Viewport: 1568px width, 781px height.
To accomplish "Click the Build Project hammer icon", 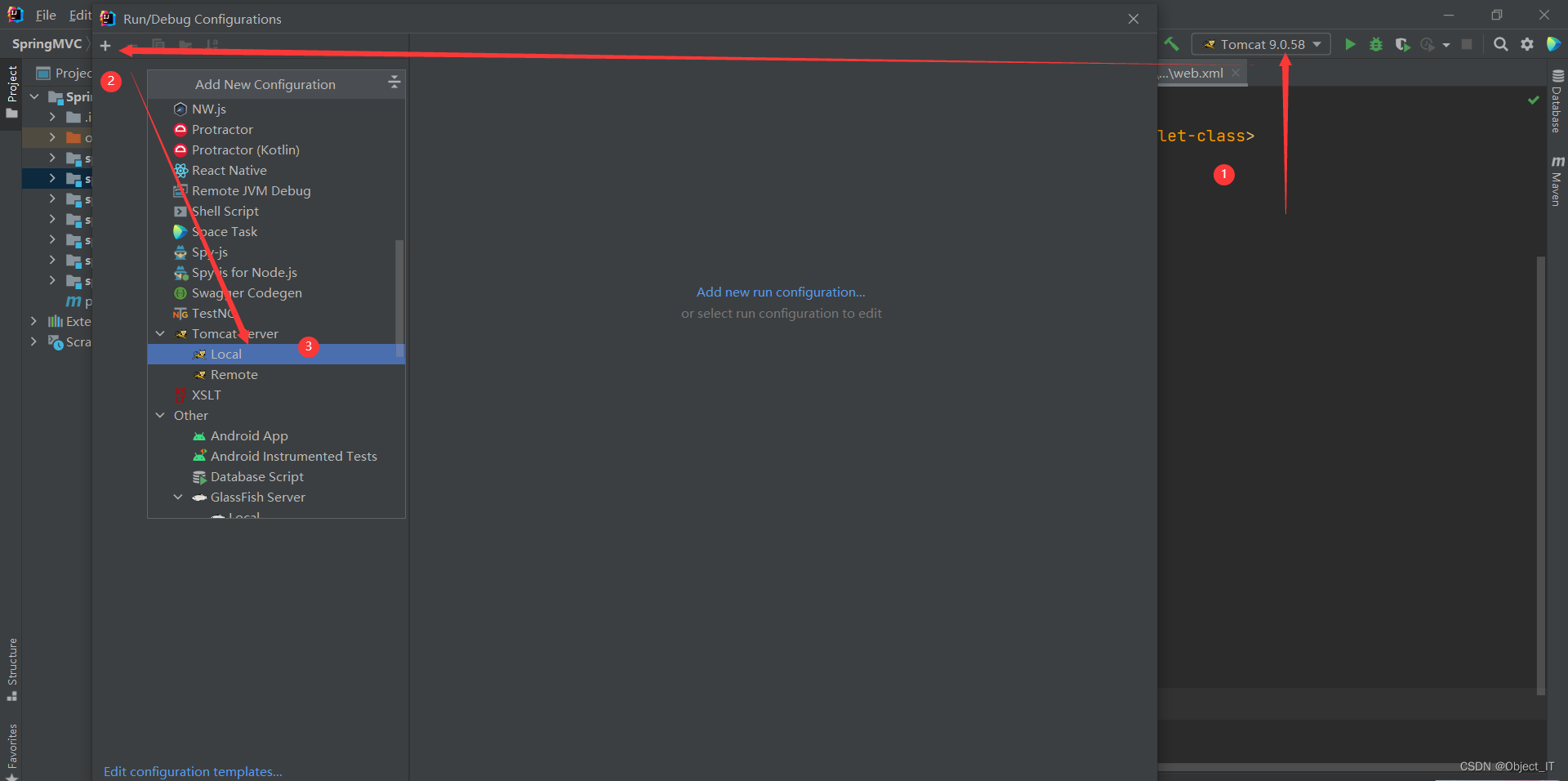I will coord(1172,44).
